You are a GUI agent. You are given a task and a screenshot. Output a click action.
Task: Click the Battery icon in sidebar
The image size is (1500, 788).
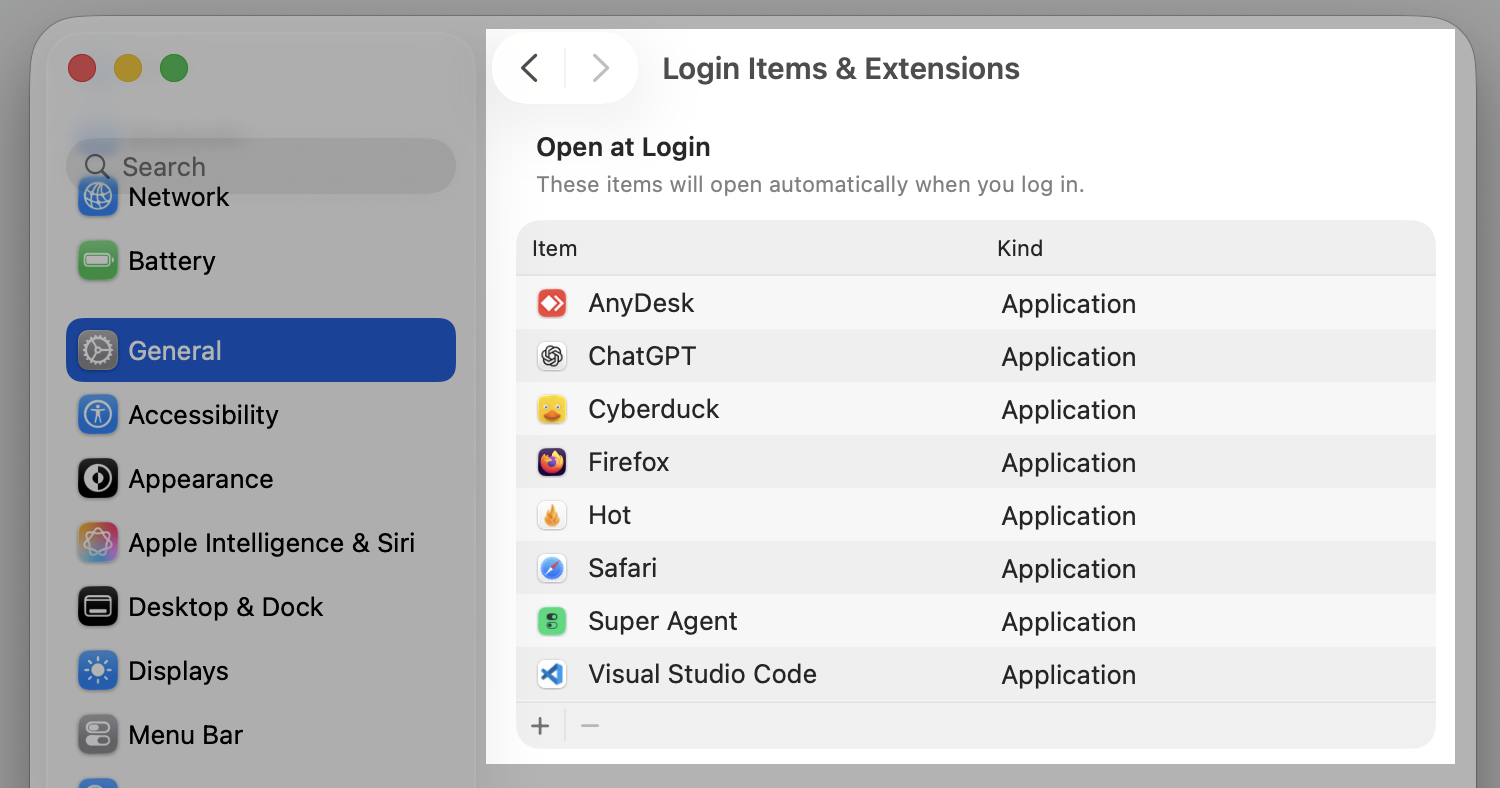click(x=98, y=261)
